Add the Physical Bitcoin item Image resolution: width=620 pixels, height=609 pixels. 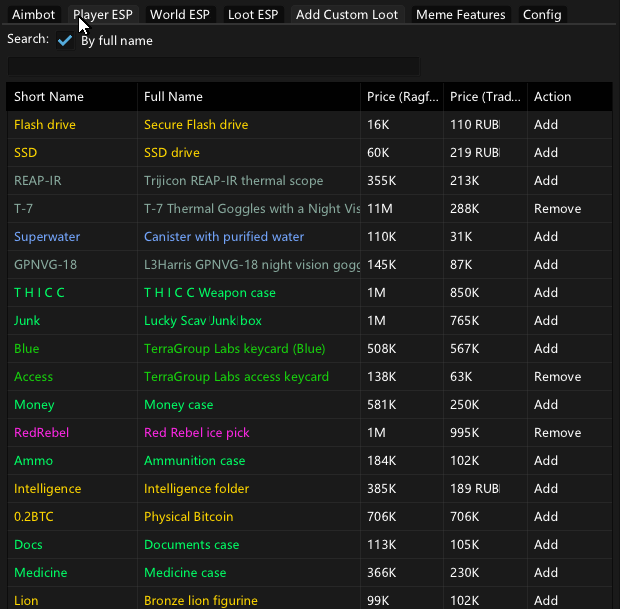[546, 517]
